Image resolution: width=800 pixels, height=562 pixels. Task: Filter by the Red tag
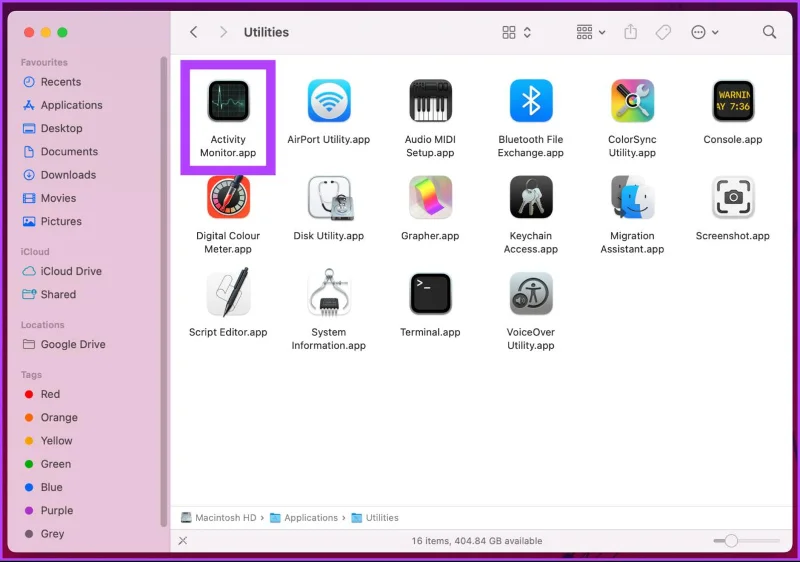click(42, 394)
